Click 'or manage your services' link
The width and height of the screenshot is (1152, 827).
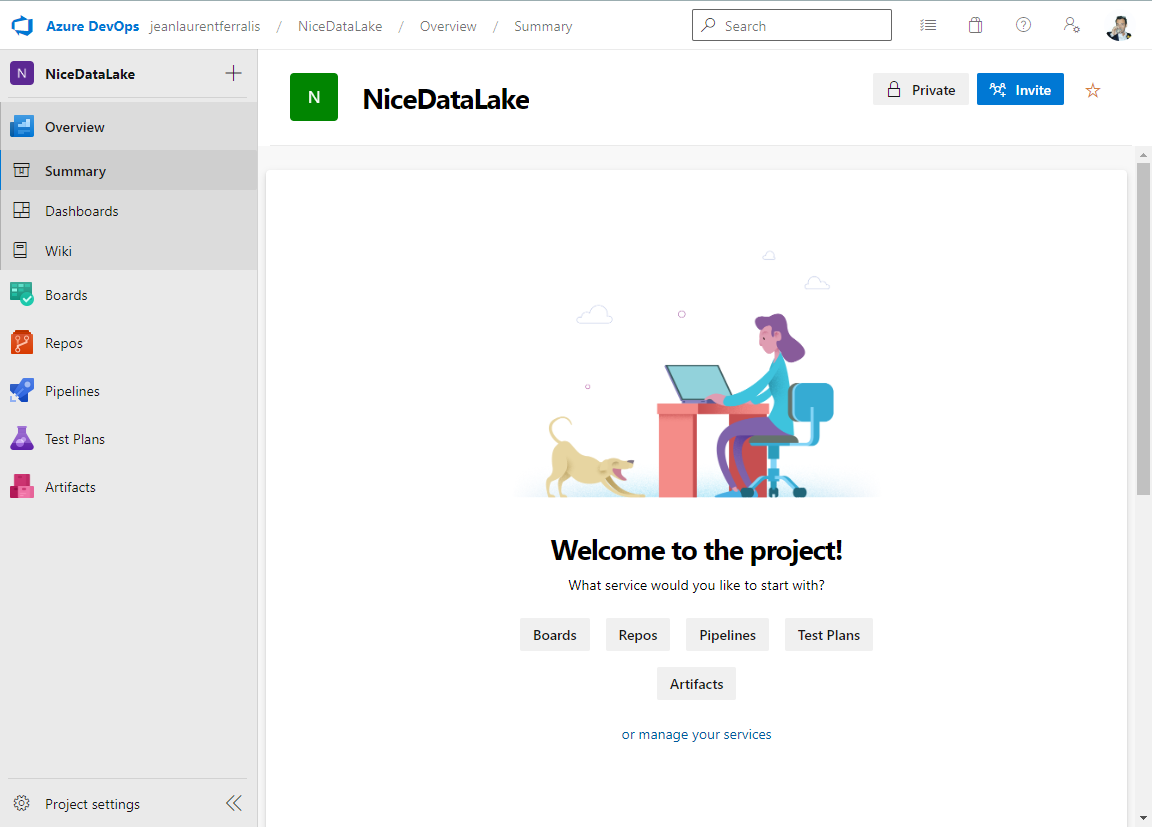point(696,734)
